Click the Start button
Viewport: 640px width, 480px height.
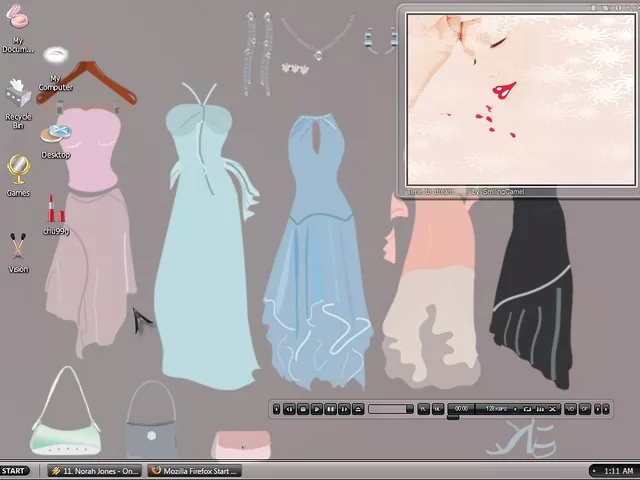pos(15,471)
